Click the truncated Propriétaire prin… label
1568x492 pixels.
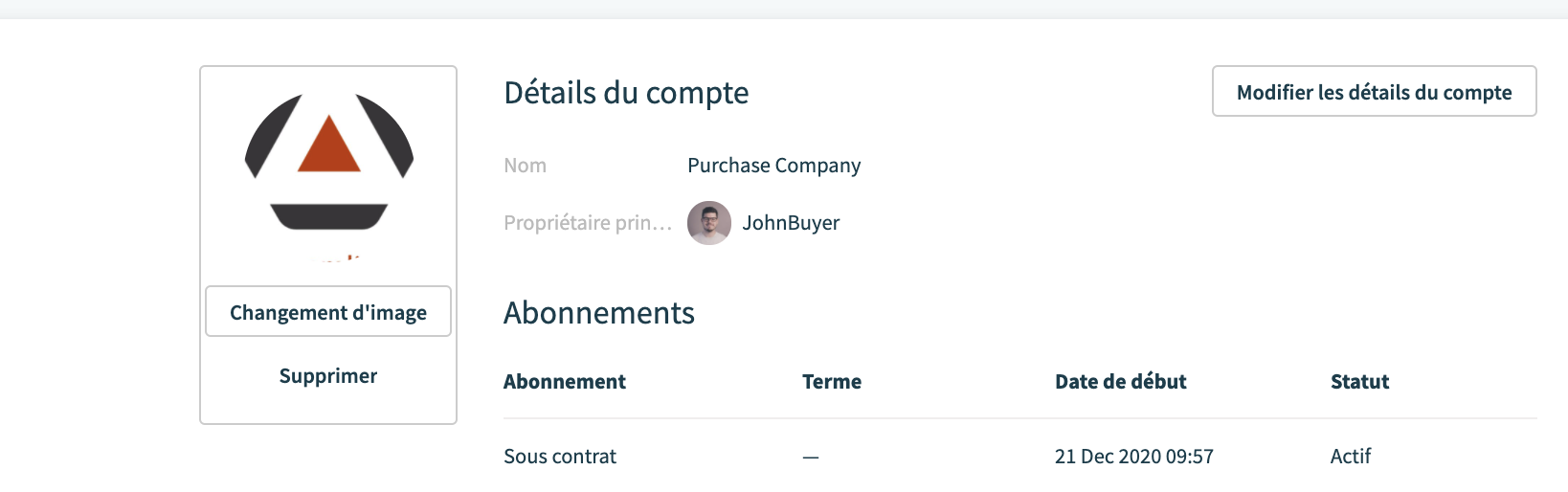click(588, 223)
